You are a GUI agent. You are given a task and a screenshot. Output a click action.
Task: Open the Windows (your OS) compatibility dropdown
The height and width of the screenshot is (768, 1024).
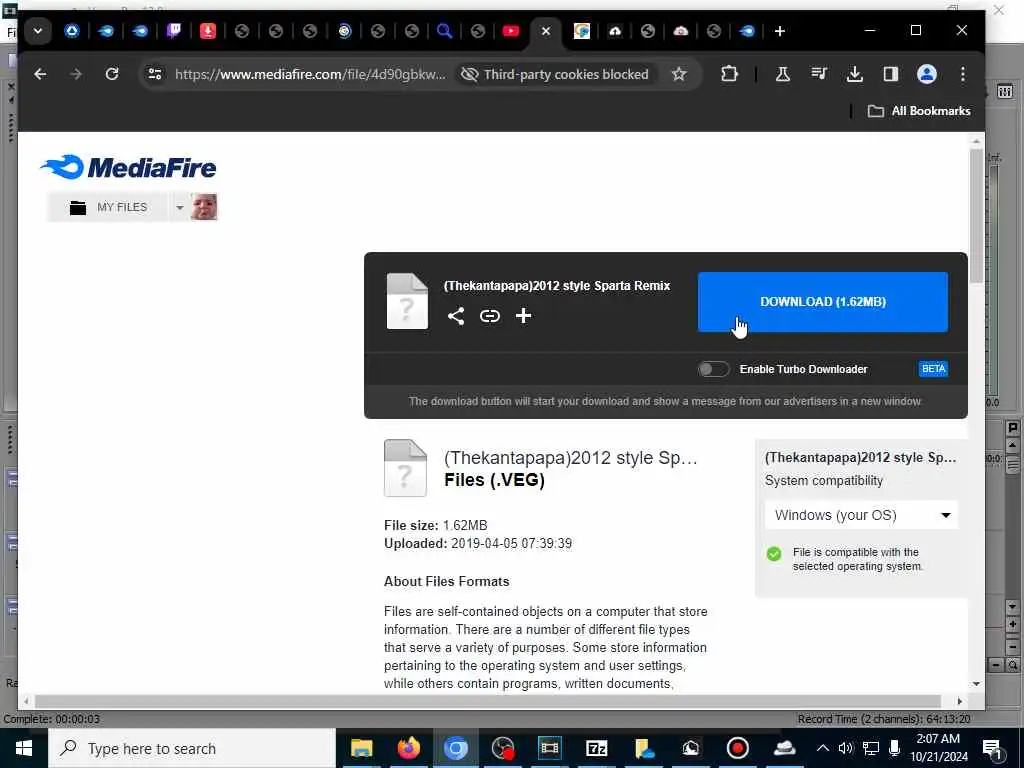click(861, 515)
